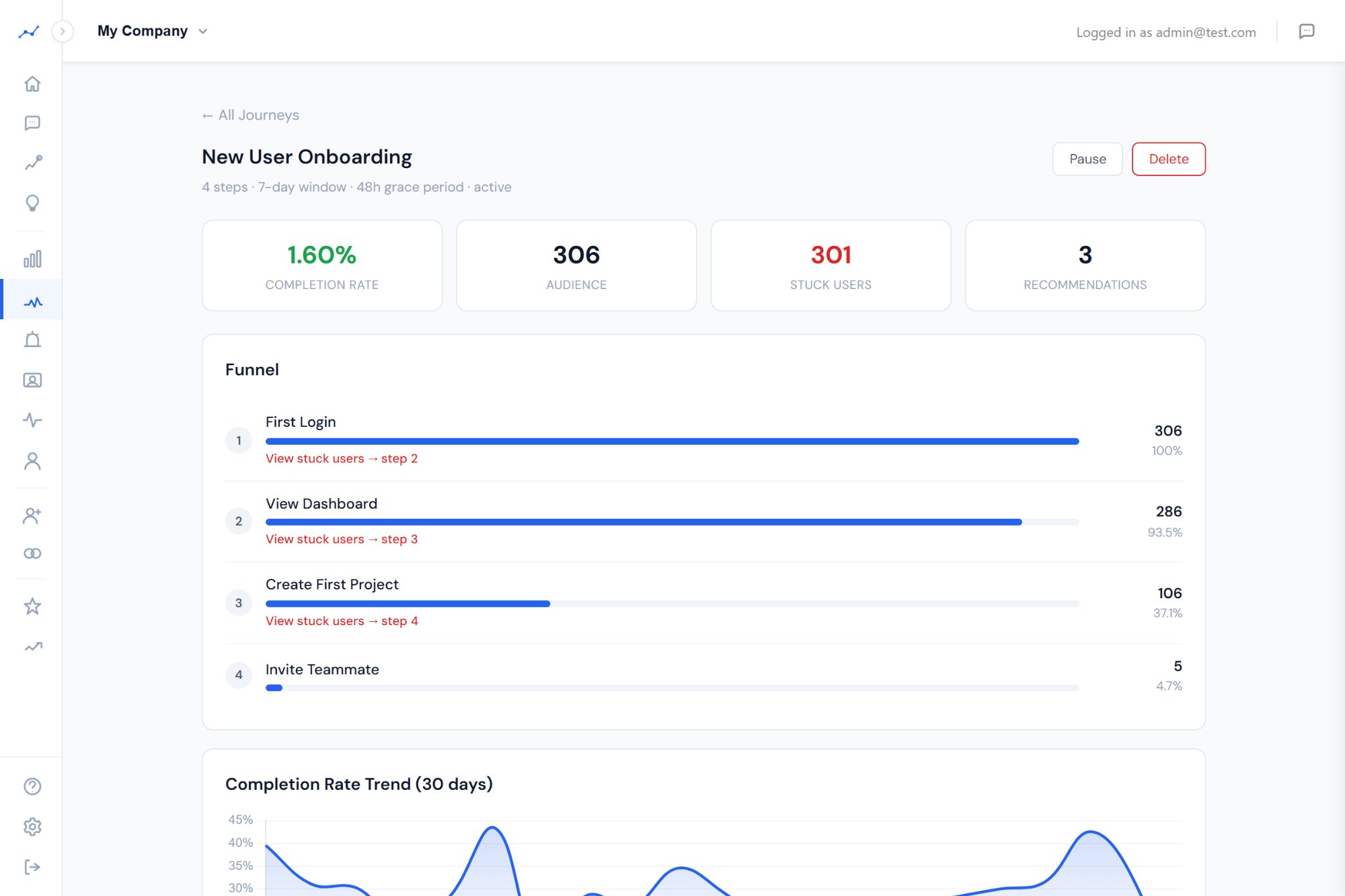Image resolution: width=1345 pixels, height=896 pixels.
Task: Click the step number 4 badge
Action: tap(239, 675)
